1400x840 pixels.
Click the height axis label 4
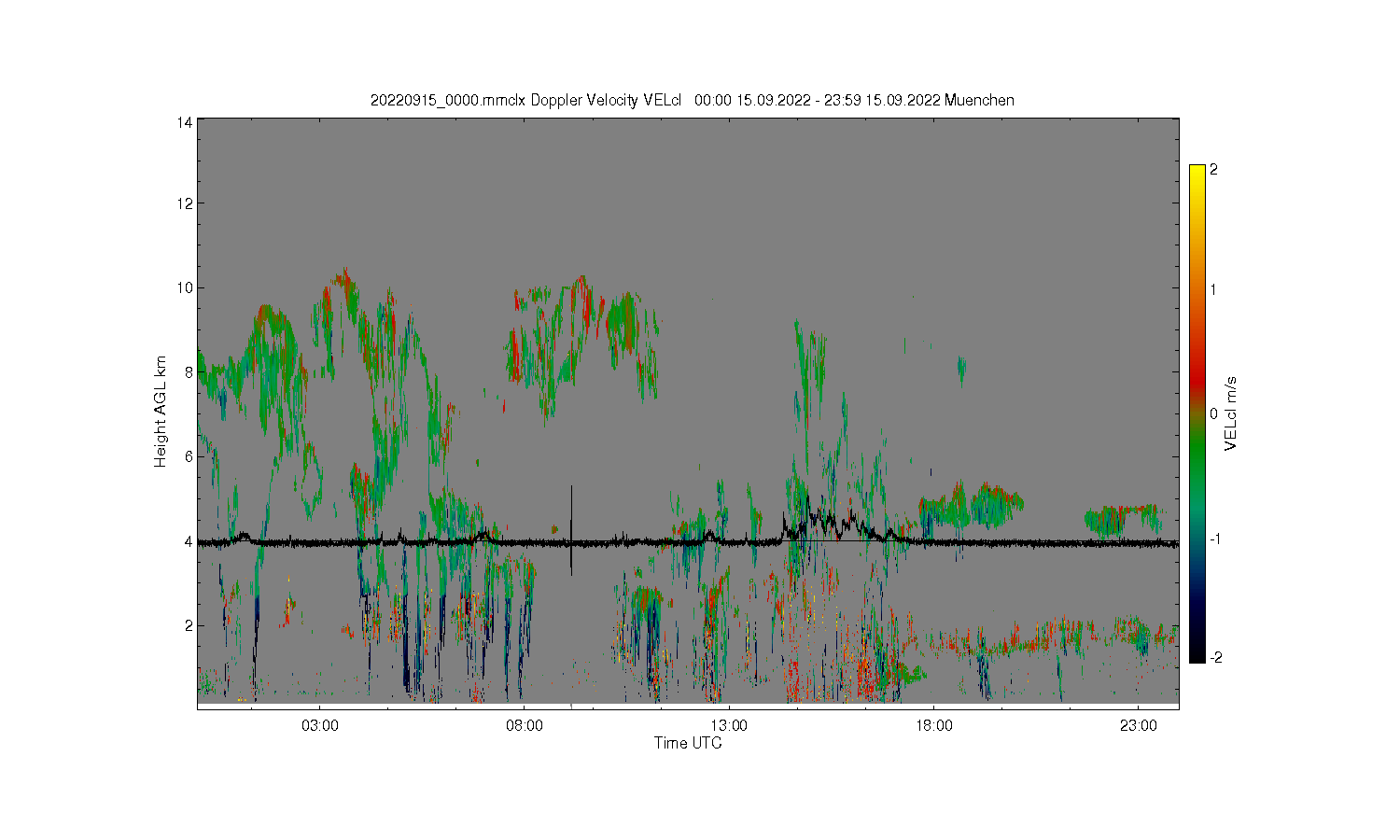point(189,541)
